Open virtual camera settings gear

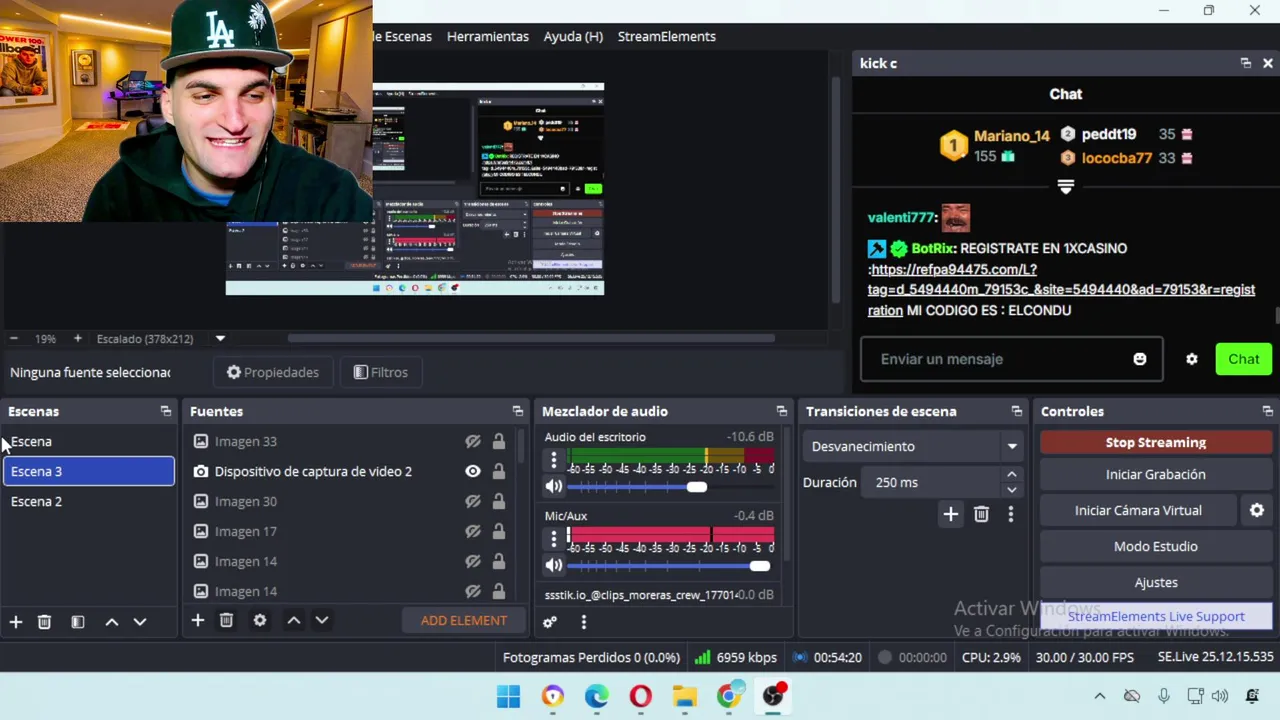pyautogui.click(x=1257, y=510)
